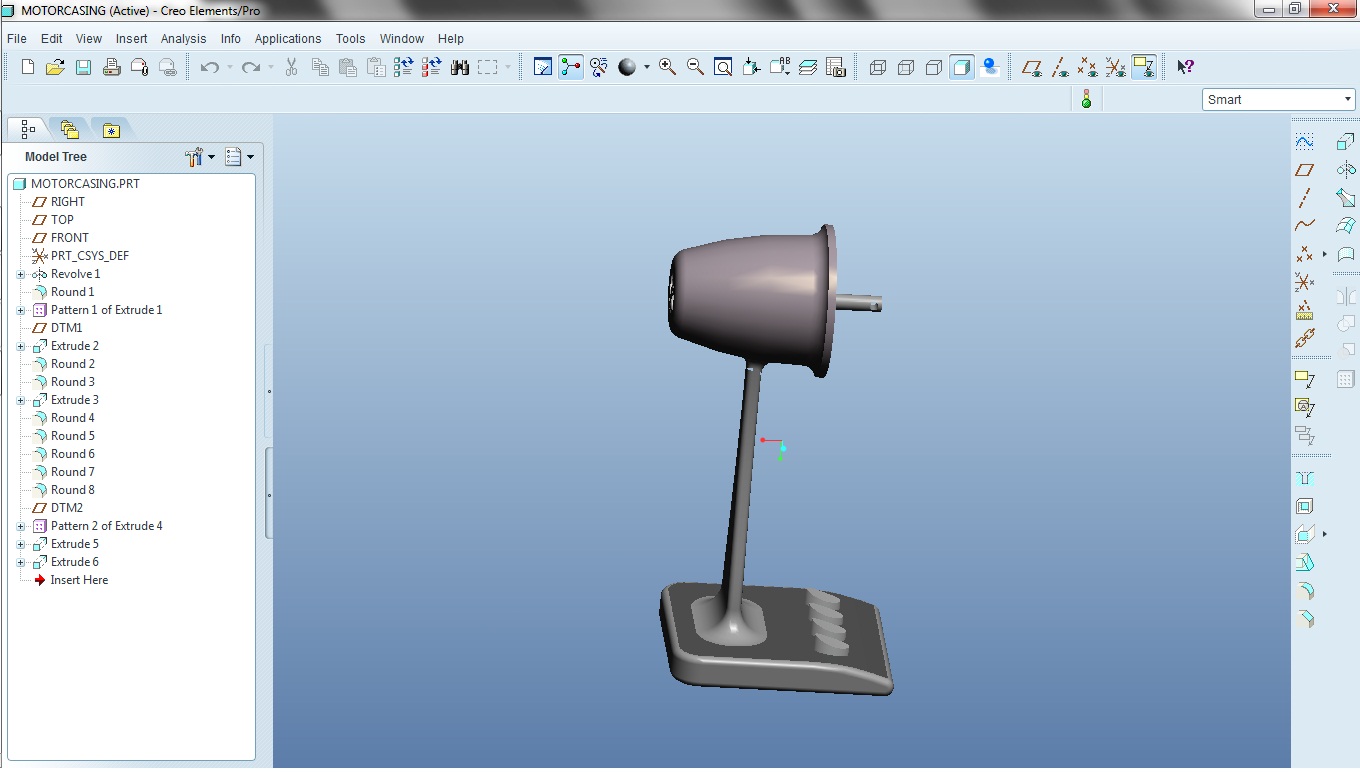Select the Shell tool in right toolbar
1360x772 pixels.
click(x=1304, y=506)
